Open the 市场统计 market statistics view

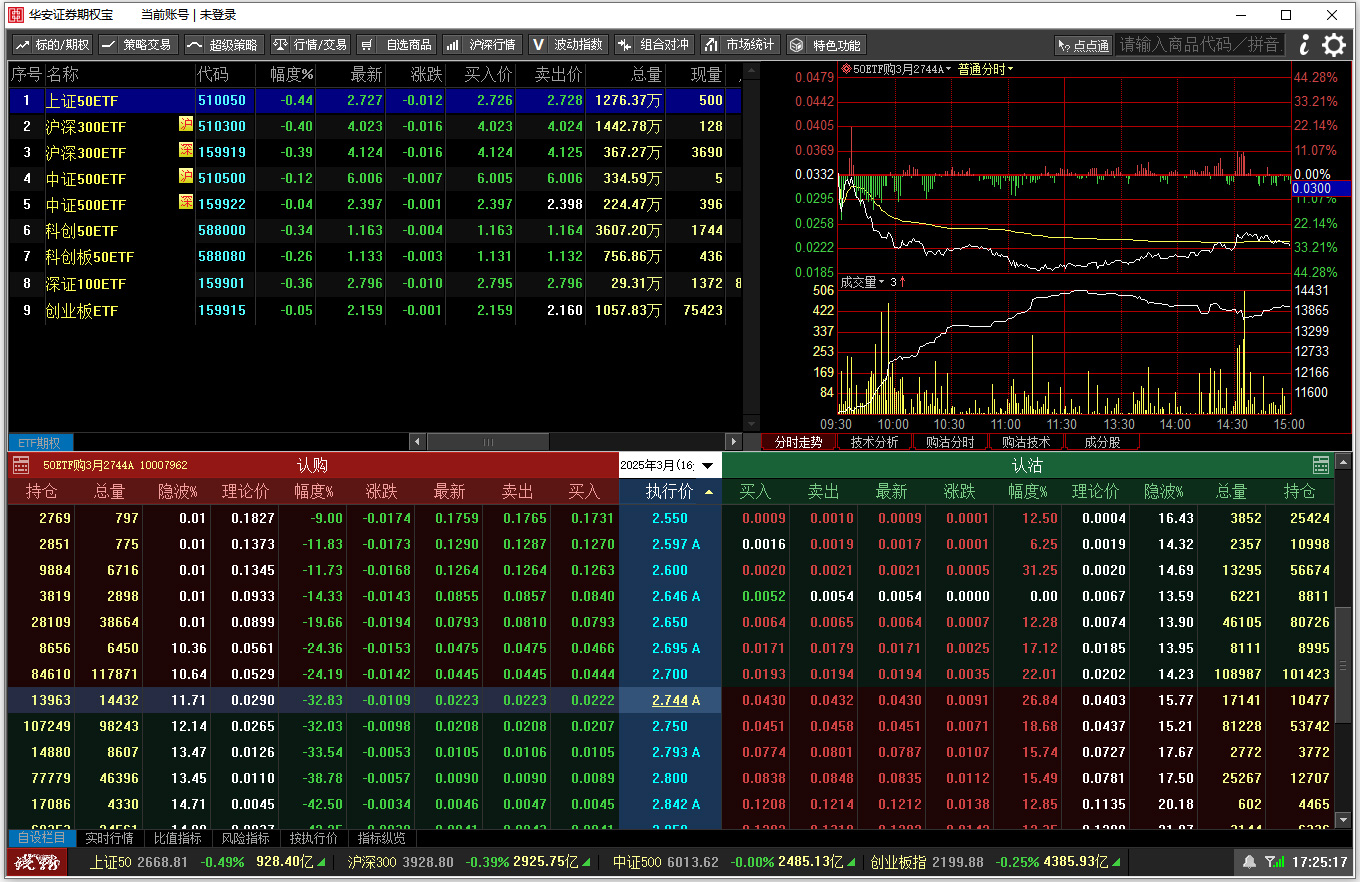[740, 45]
